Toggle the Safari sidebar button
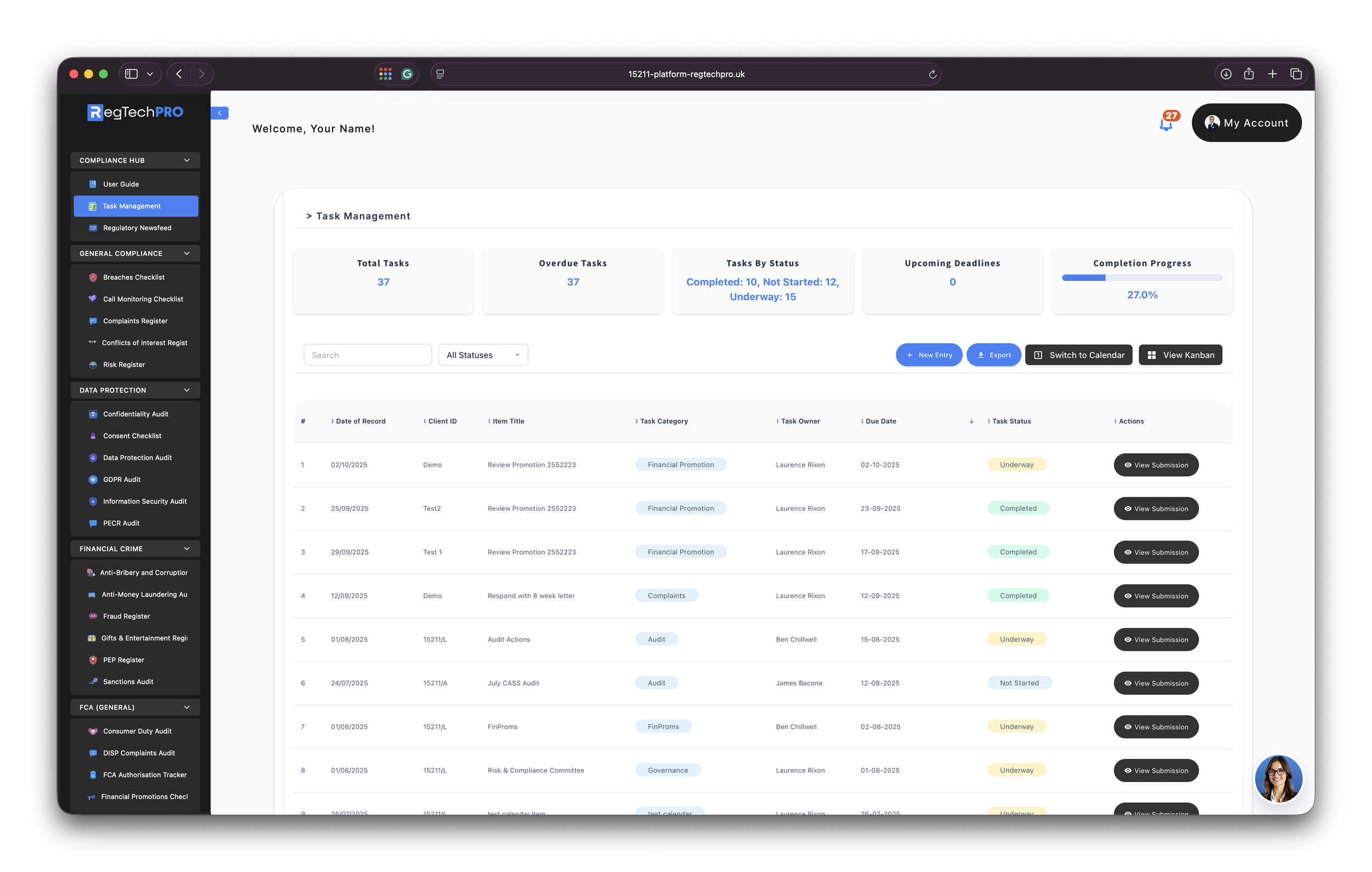This screenshot has width=1372, height=872. [132, 74]
